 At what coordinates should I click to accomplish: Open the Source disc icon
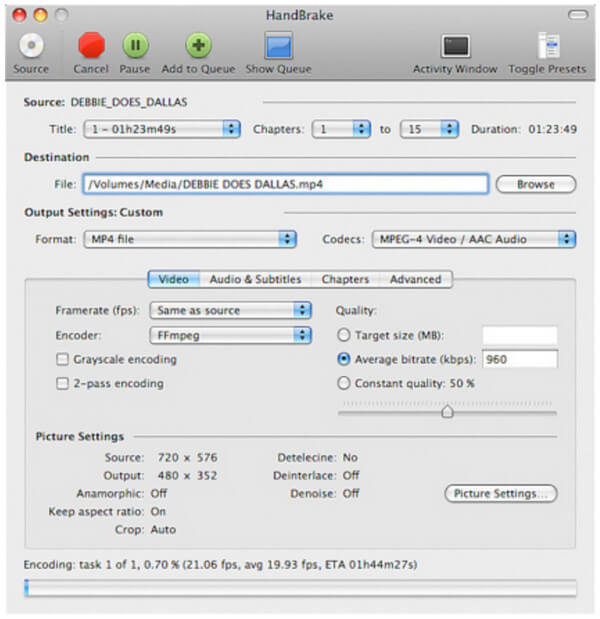coord(31,45)
